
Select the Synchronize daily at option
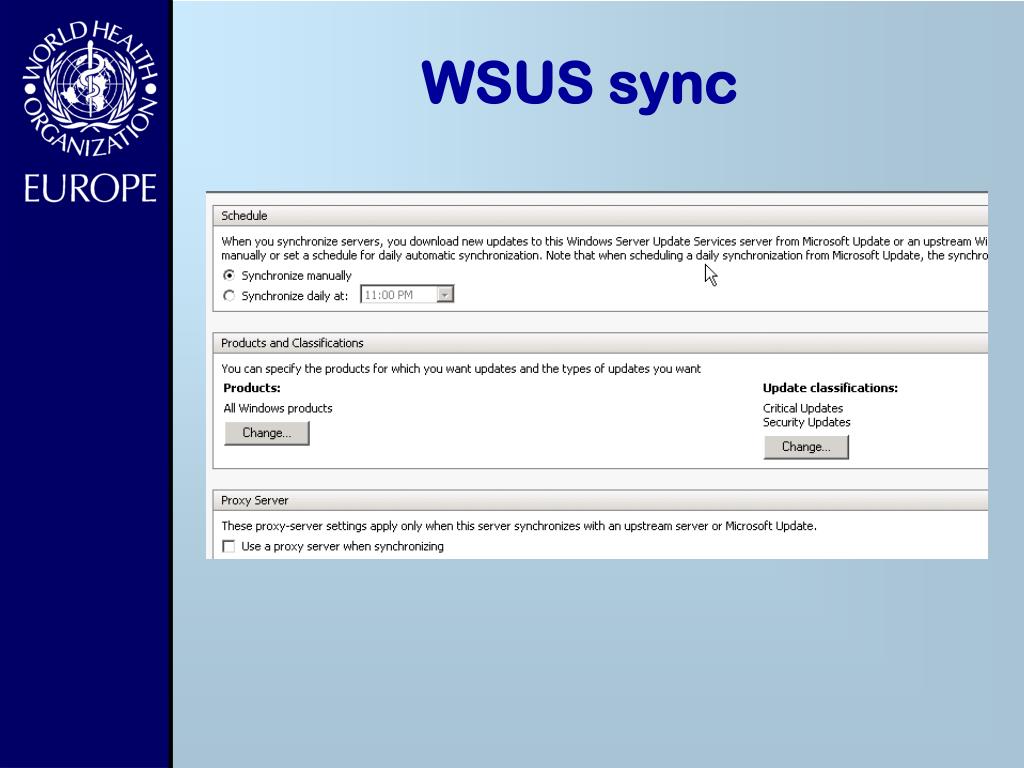229,296
